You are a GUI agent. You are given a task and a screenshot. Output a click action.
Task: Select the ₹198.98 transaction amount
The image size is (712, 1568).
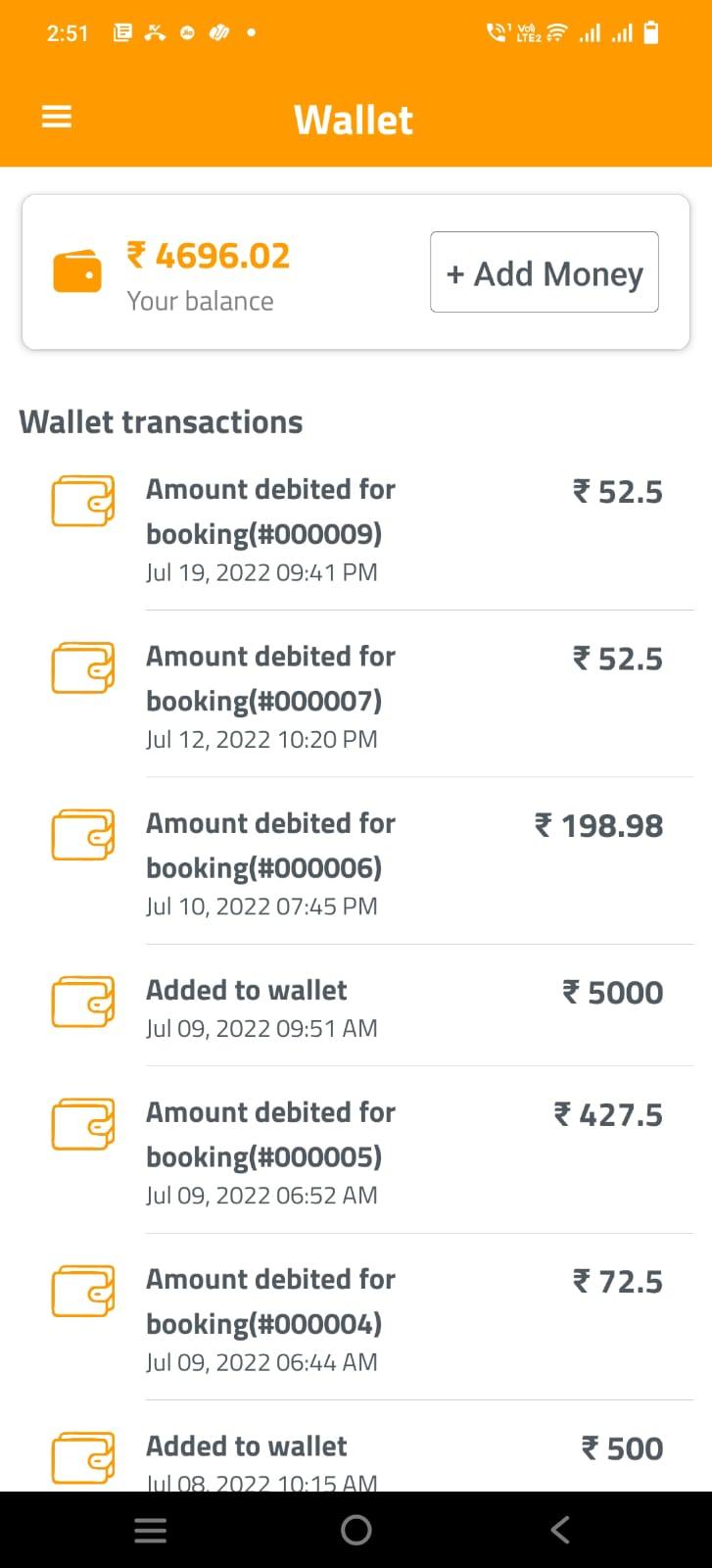(598, 826)
